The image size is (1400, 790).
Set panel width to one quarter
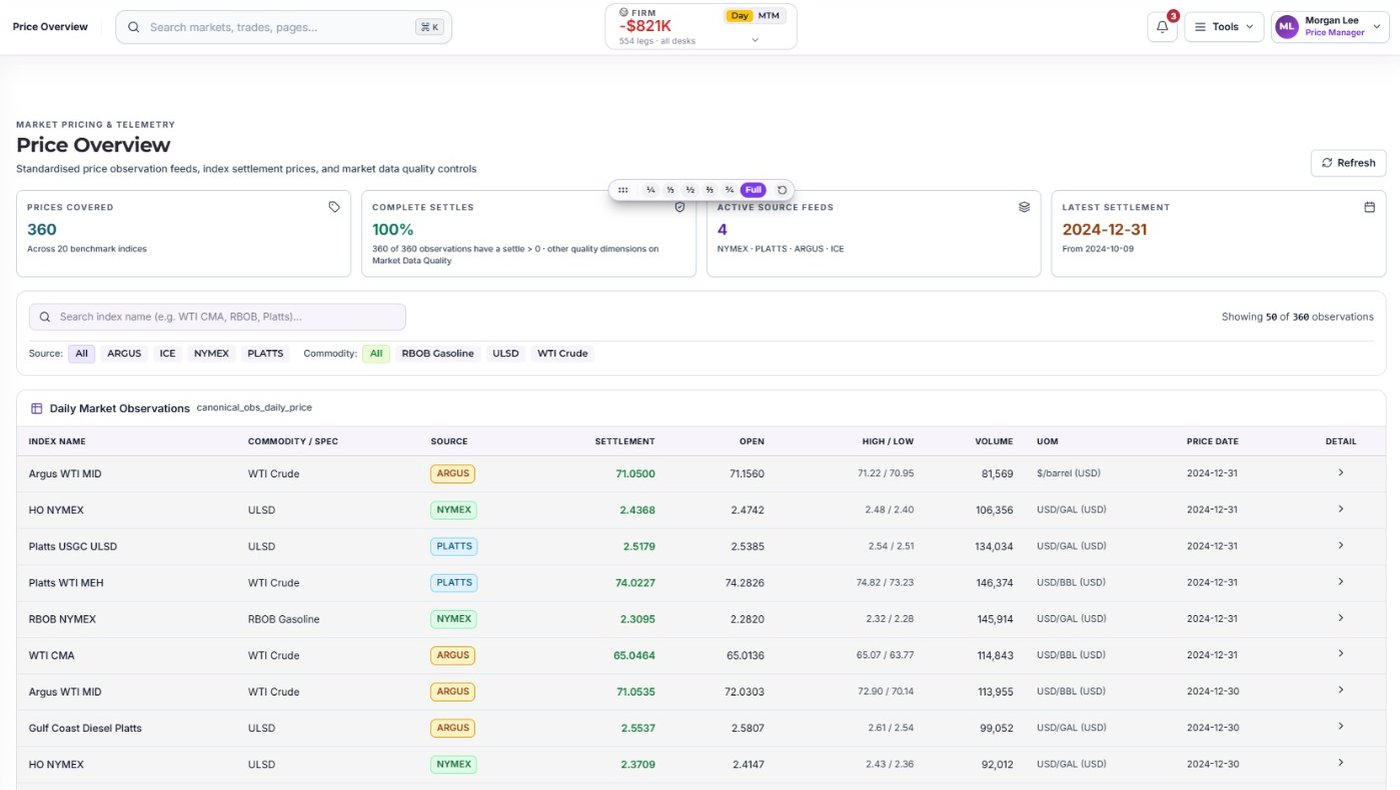[x=651, y=190]
